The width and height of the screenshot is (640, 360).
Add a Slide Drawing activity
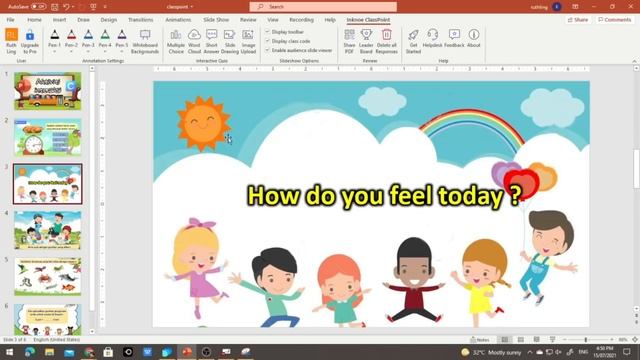[x=230, y=42]
